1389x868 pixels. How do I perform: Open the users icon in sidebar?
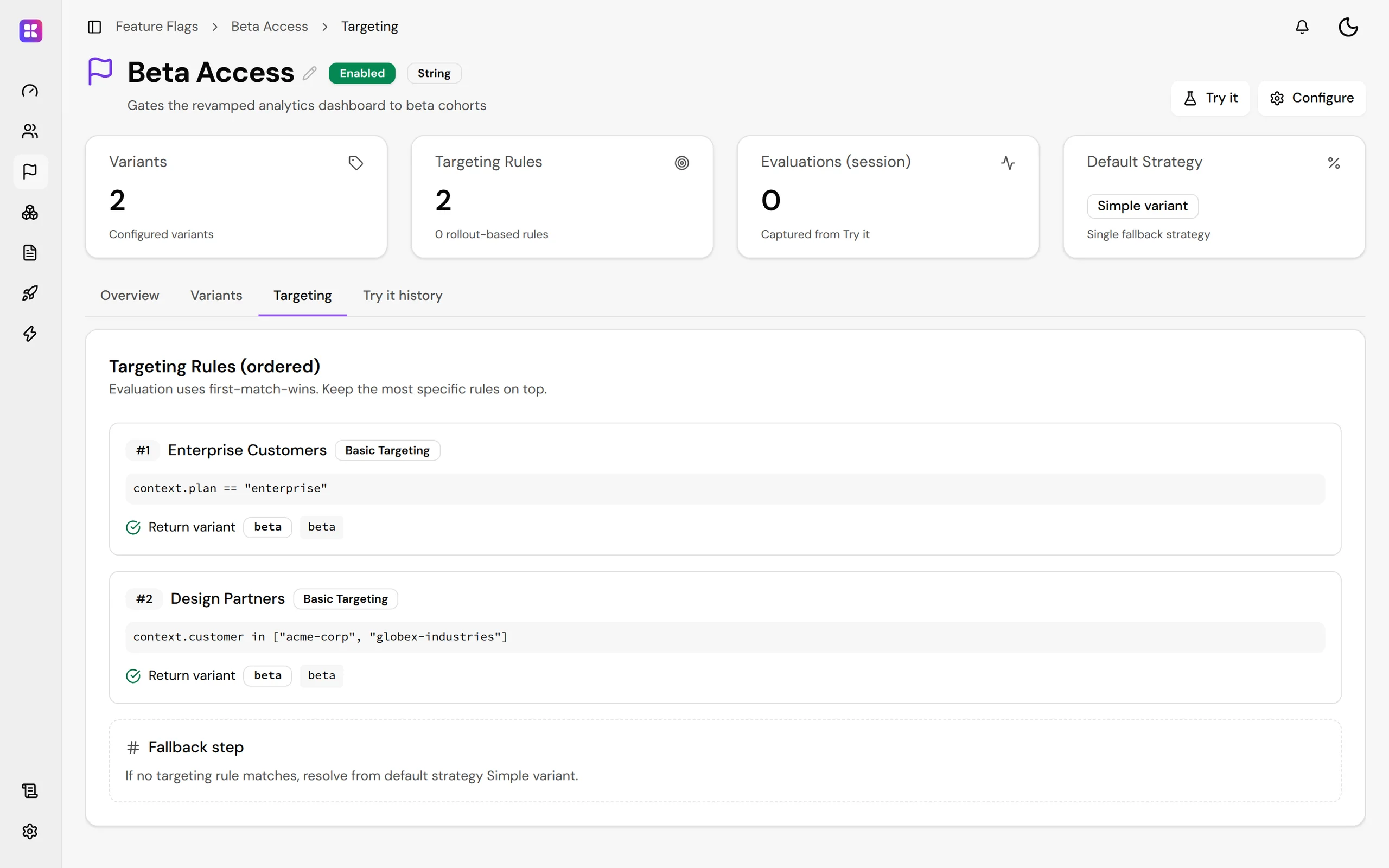30,131
